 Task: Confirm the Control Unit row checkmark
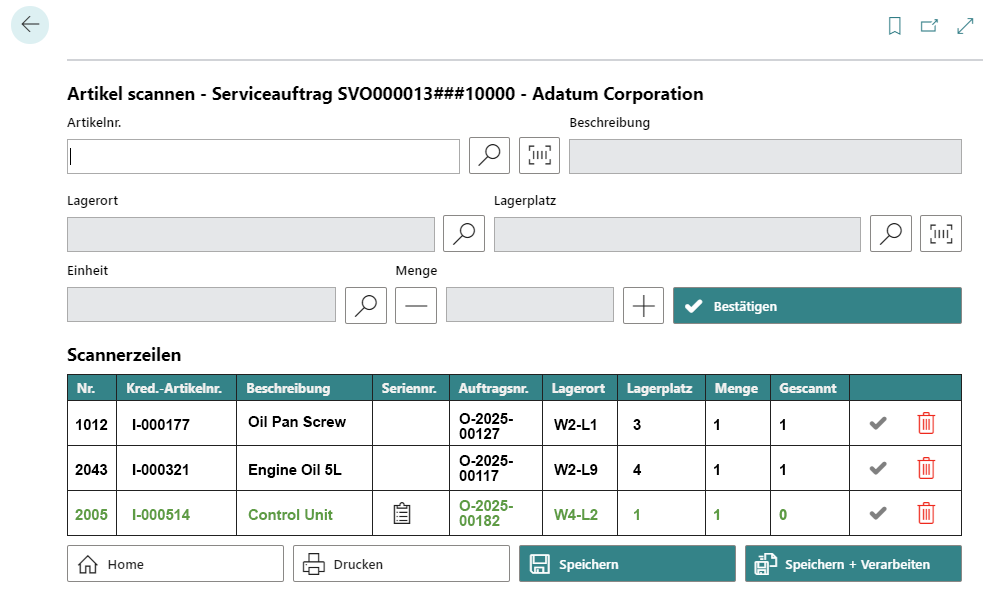coord(878,513)
